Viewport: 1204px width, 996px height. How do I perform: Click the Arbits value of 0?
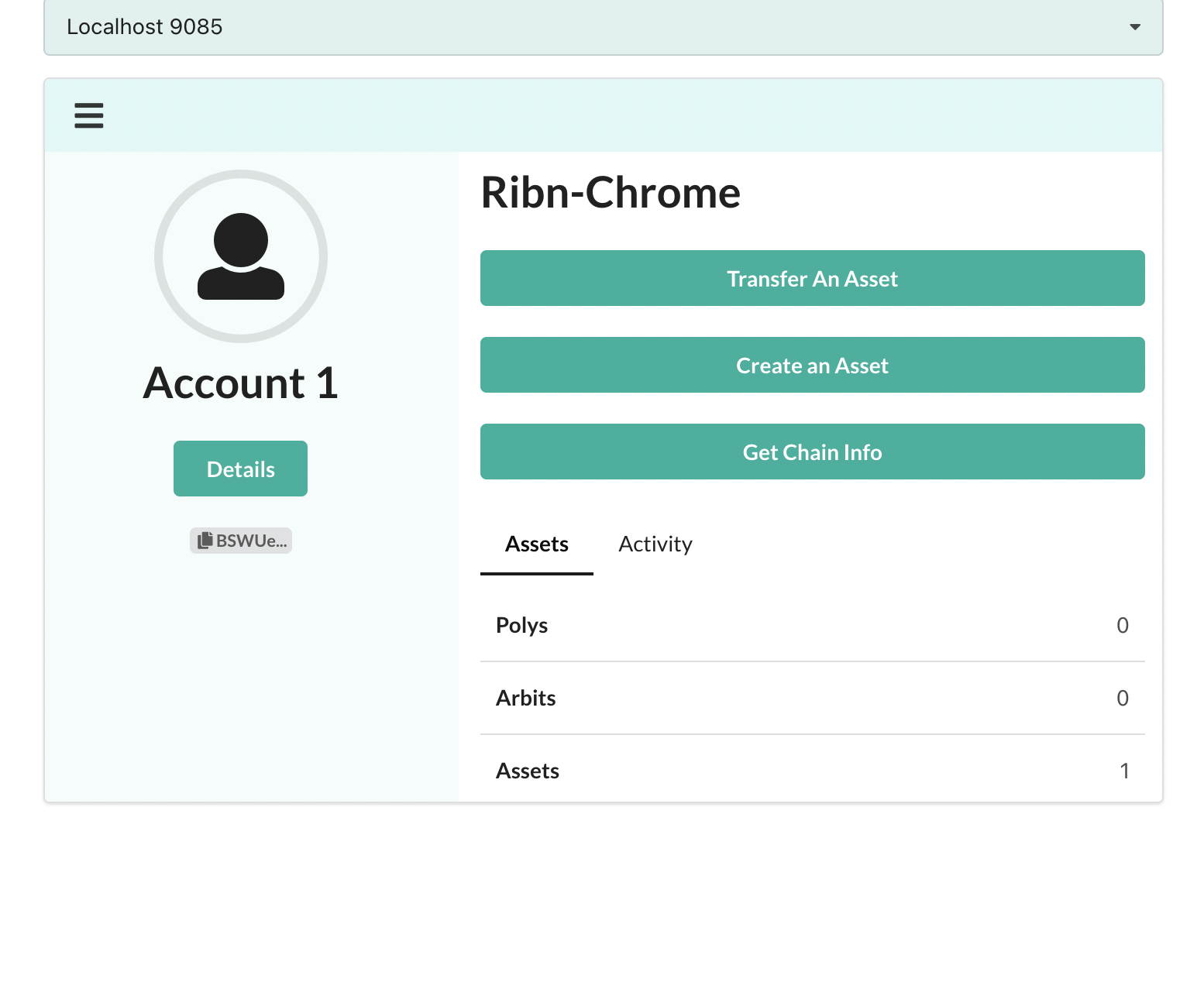coord(1122,698)
